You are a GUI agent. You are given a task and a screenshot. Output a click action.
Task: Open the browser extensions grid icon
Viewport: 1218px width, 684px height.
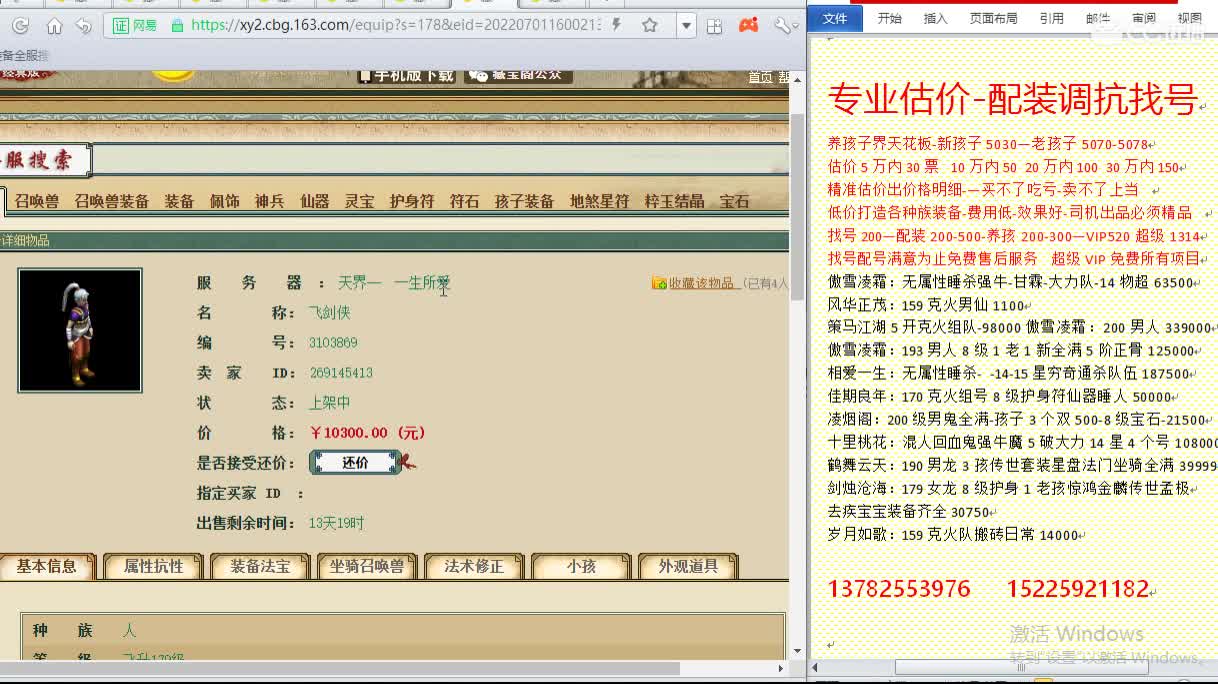click(714, 26)
